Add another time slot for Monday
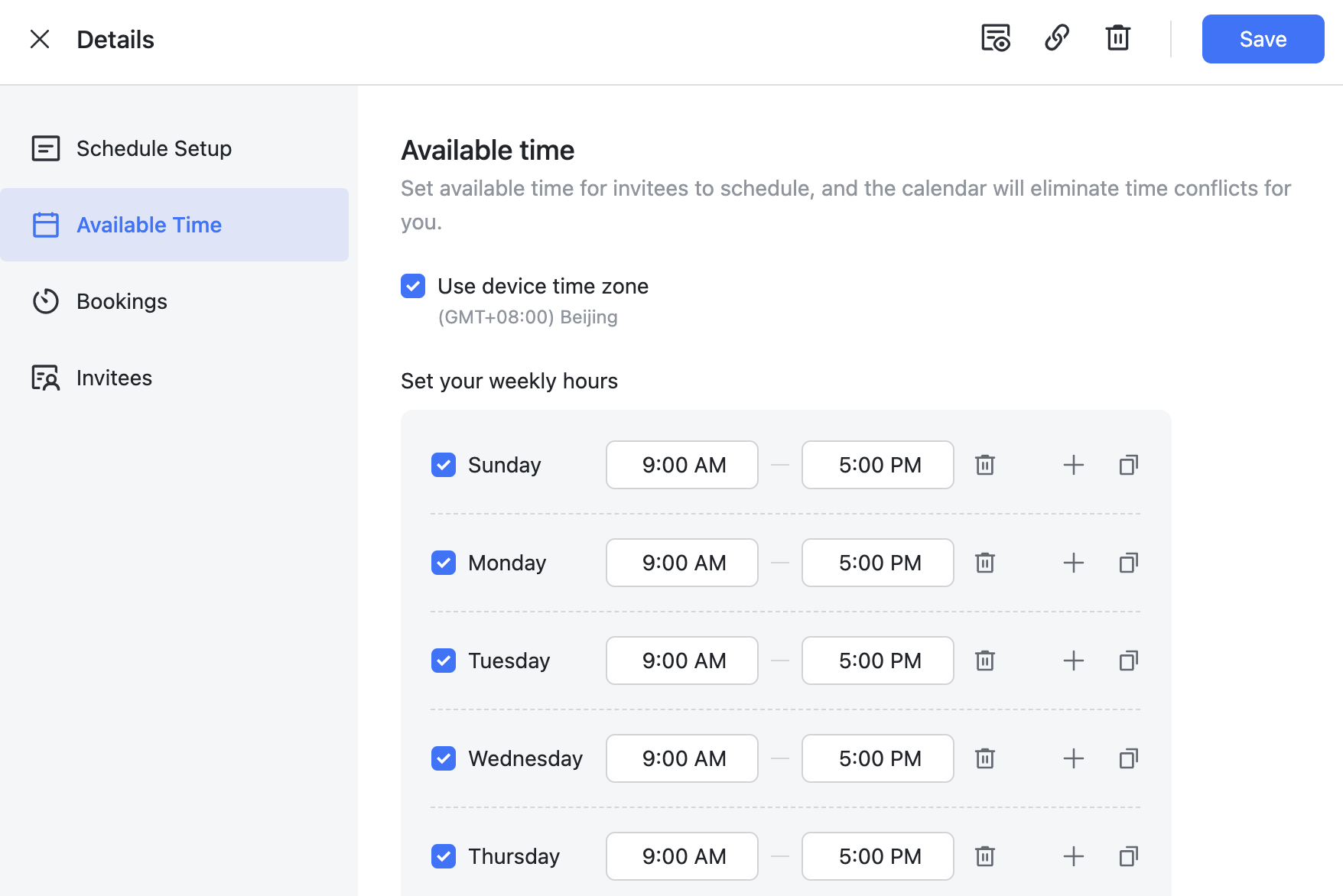Viewport: 1343px width, 896px height. point(1073,563)
